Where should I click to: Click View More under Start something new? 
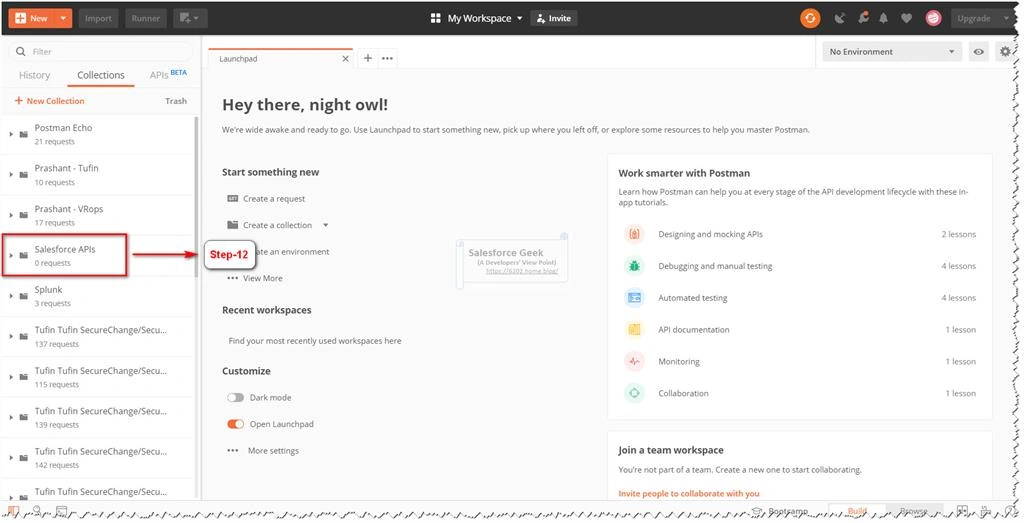tap(263, 278)
